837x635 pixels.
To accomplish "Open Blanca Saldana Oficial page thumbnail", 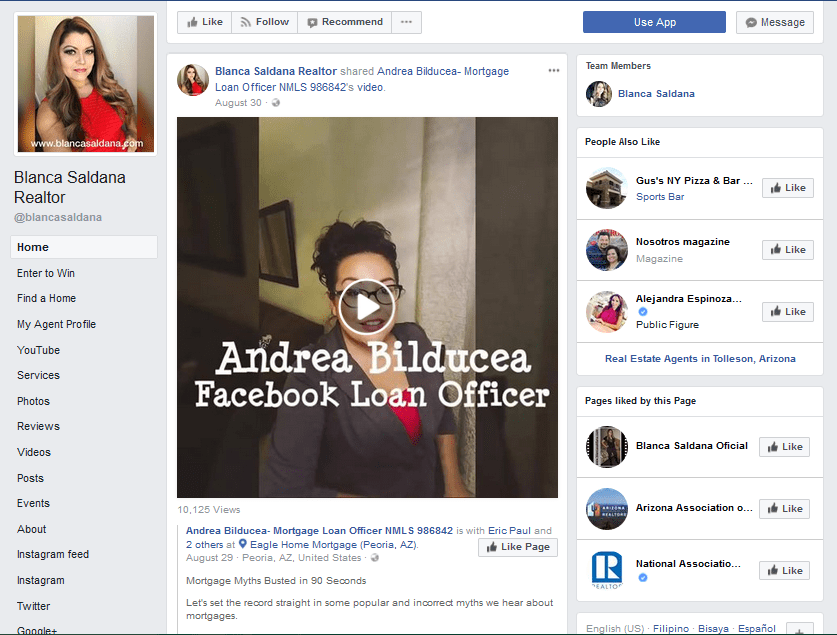I will pos(606,447).
